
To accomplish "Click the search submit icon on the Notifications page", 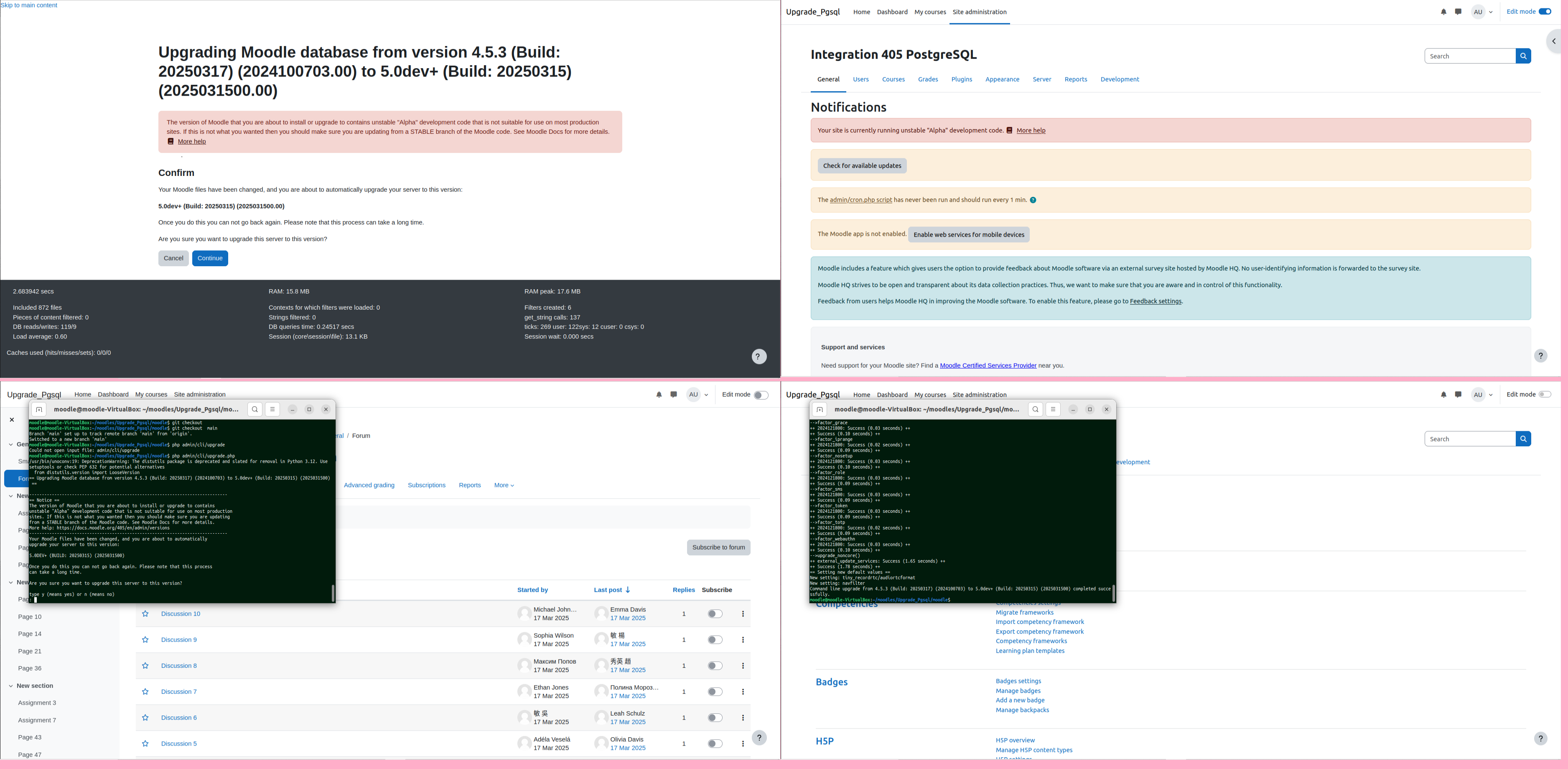I will [1523, 56].
